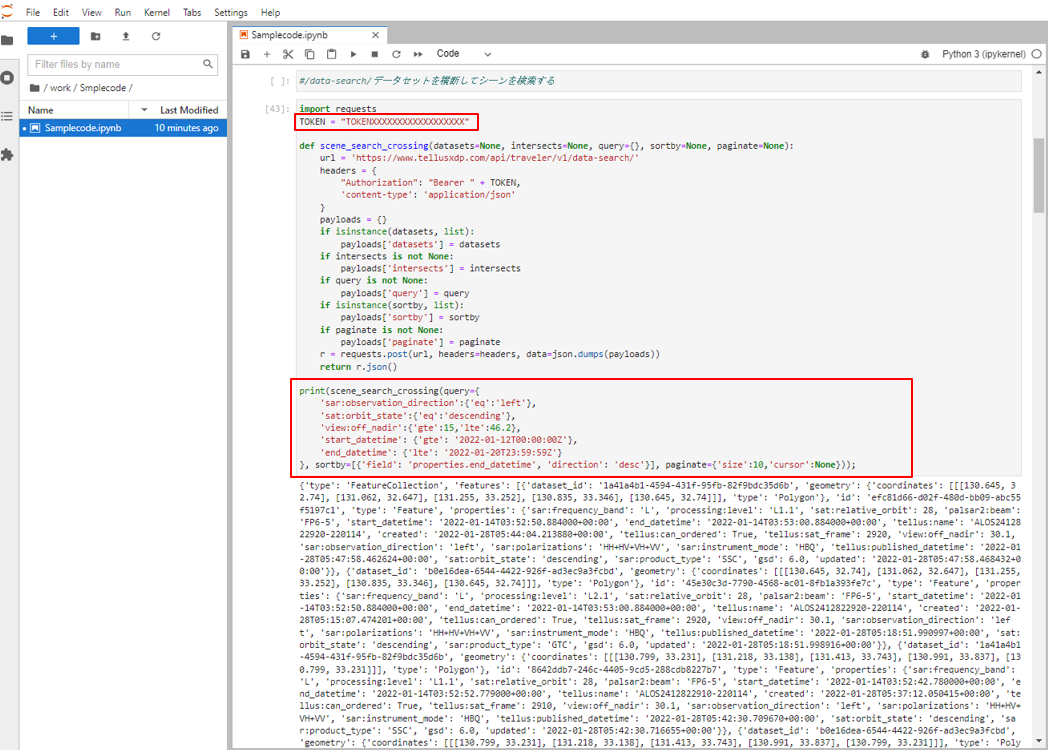
Task: Click the blue new launcher plus button
Action: click(x=53, y=36)
